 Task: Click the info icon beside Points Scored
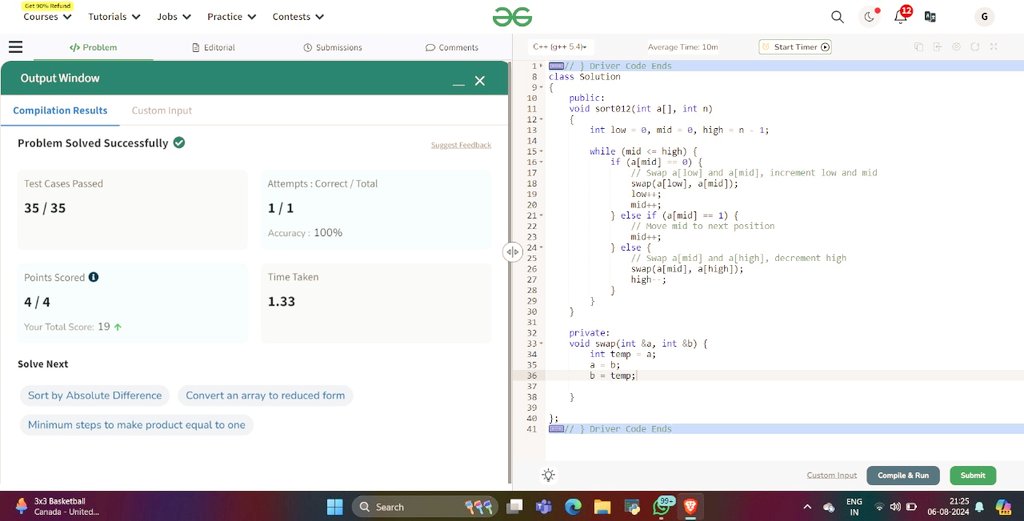93,277
